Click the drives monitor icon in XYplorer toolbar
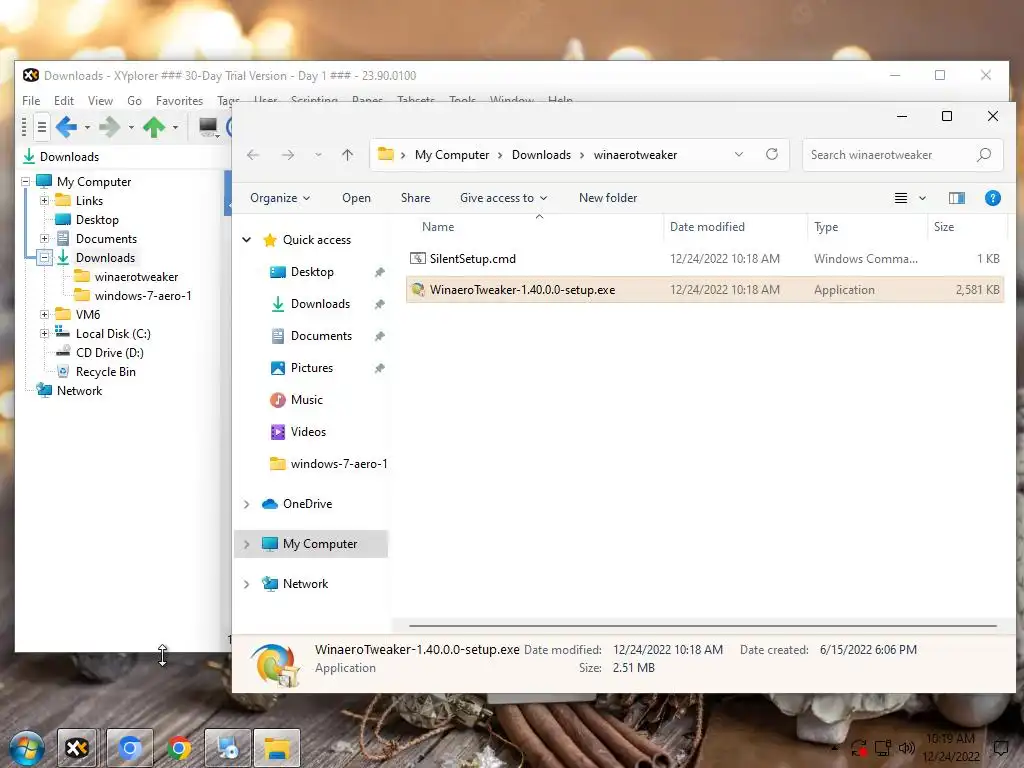Screen dimensions: 1024x768 pyautogui.click(x=208, y=126)
